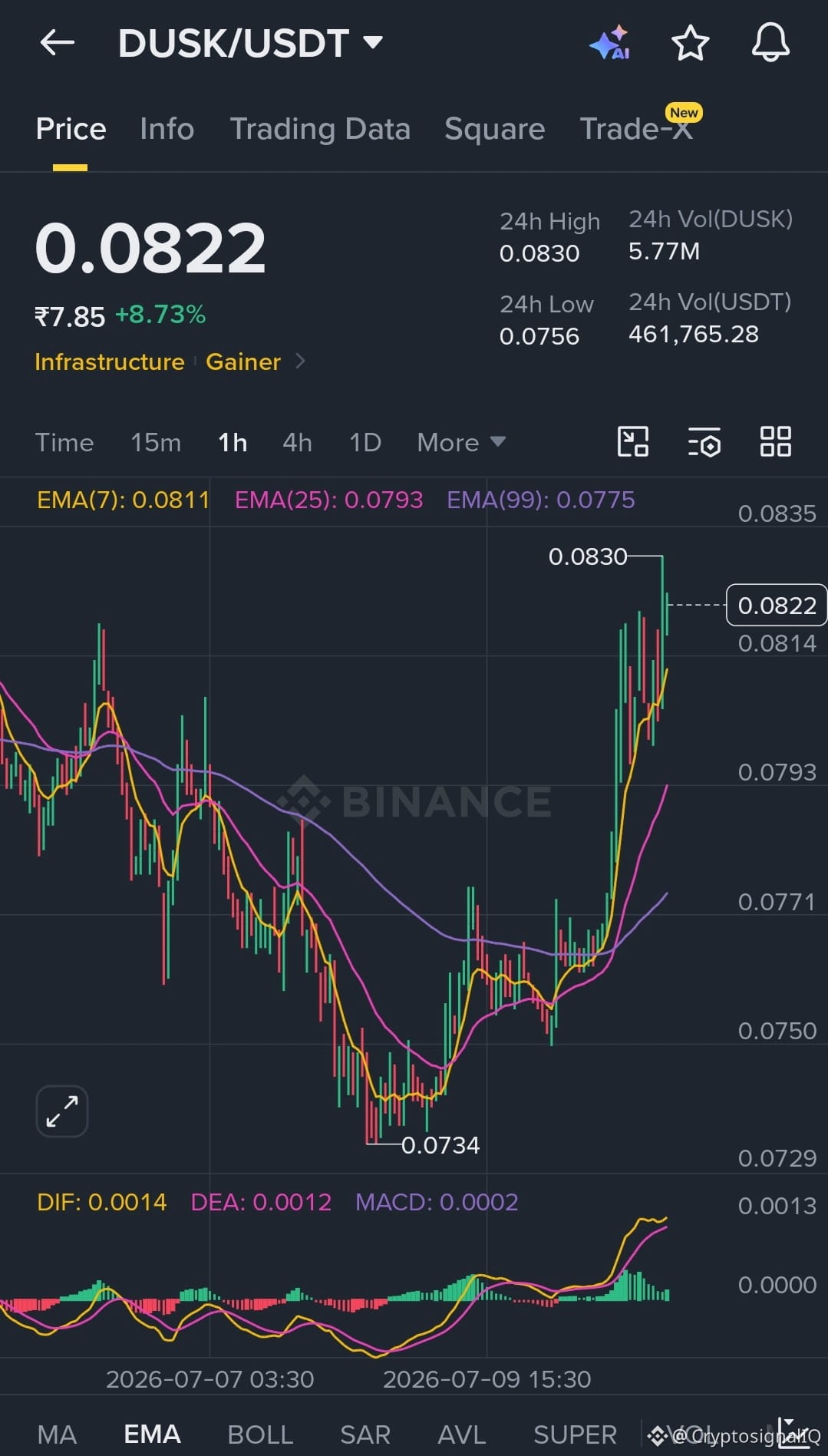Enable the MA indicator

57,1434
